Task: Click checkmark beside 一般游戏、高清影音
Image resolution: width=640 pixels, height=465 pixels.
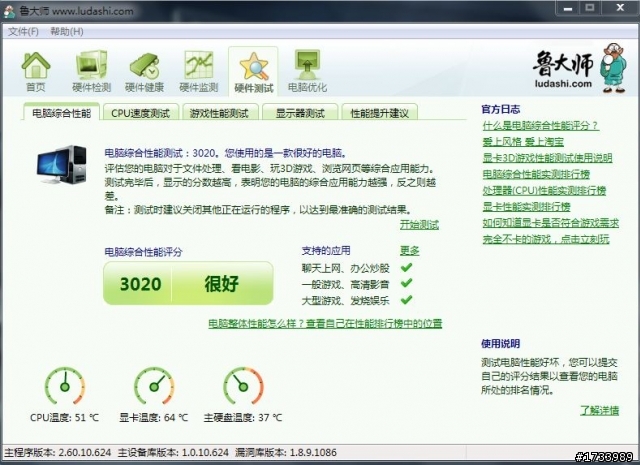Action: pos(406,283)
